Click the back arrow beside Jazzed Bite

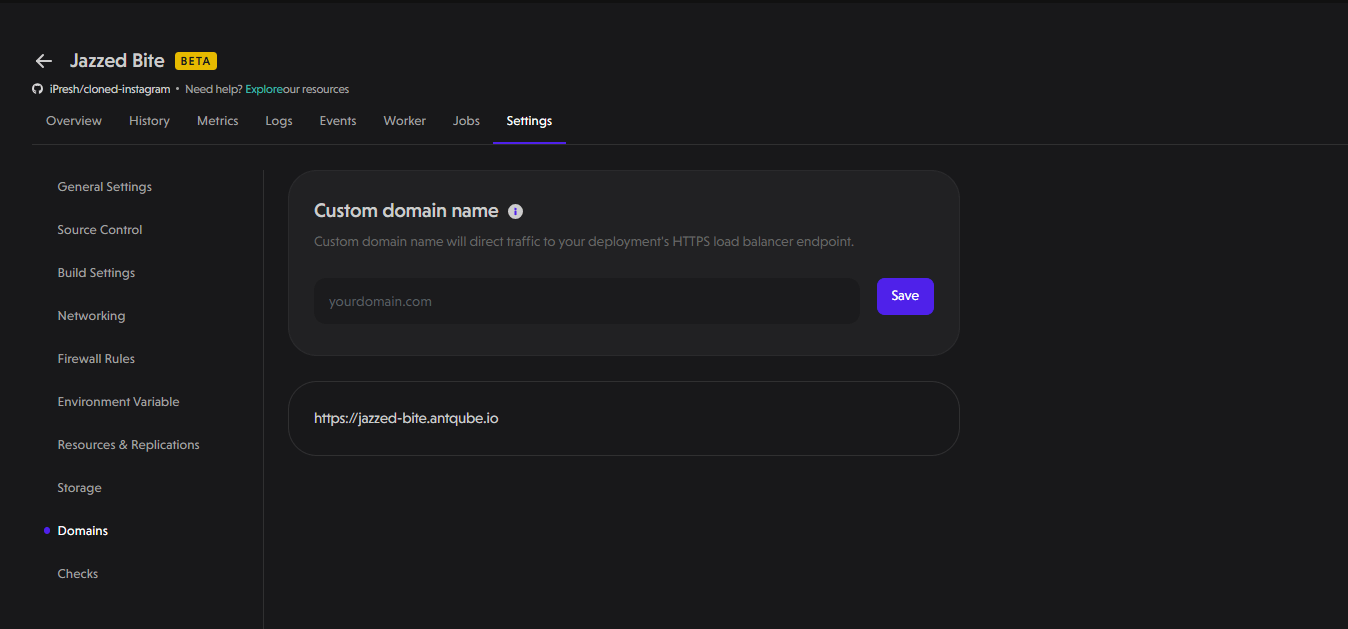tap(43, 61)
